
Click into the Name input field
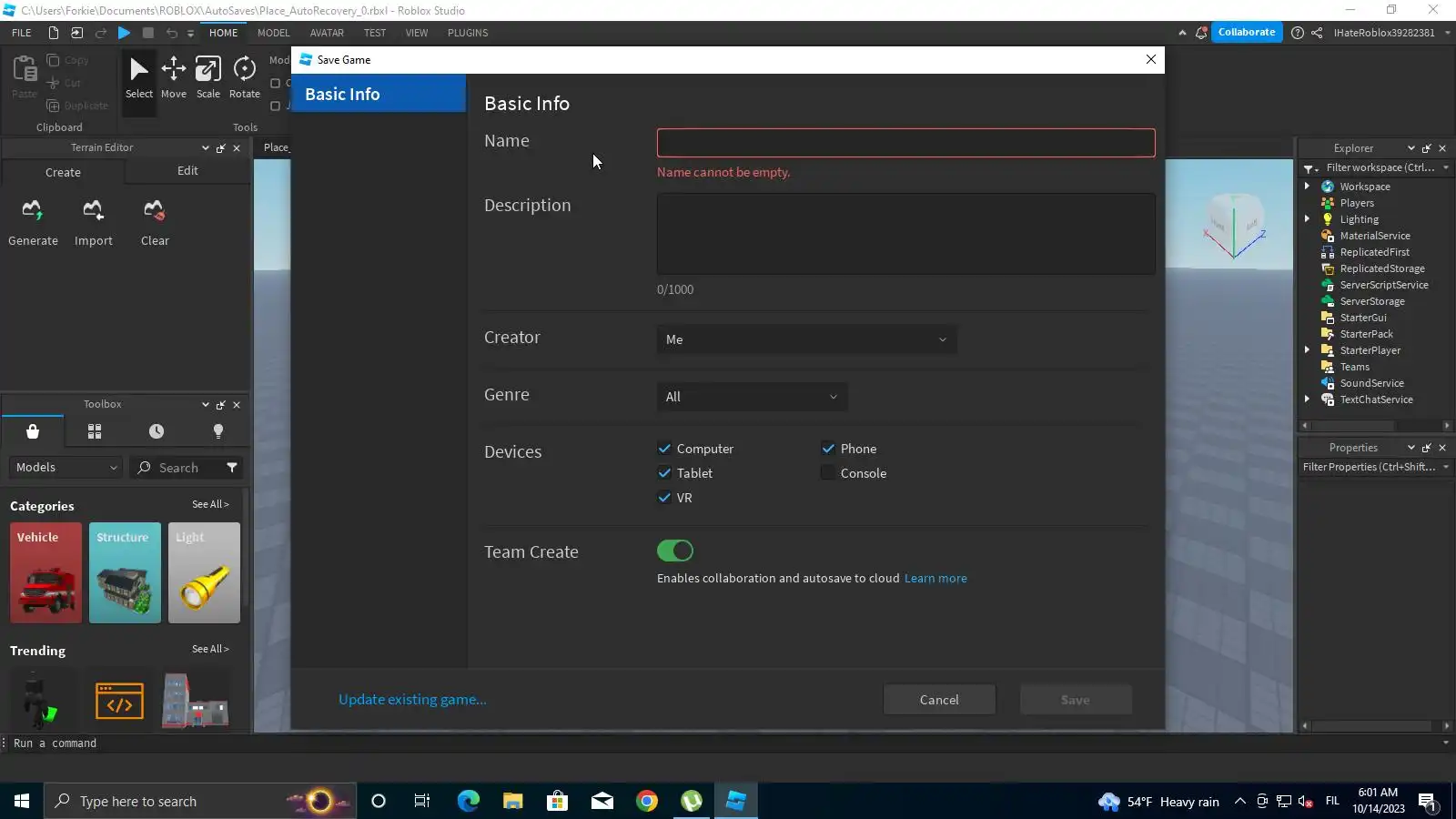click(906, 143)
